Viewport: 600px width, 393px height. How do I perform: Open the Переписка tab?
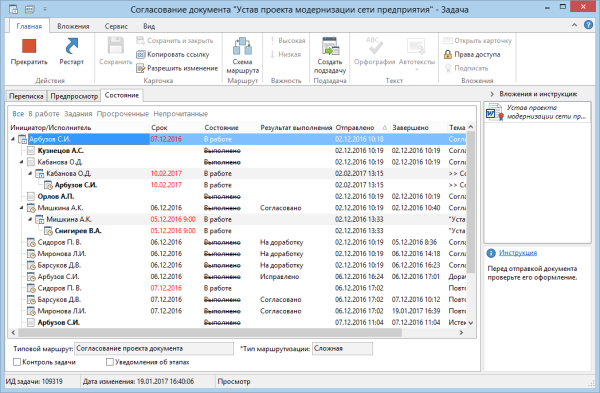(26, 96)
